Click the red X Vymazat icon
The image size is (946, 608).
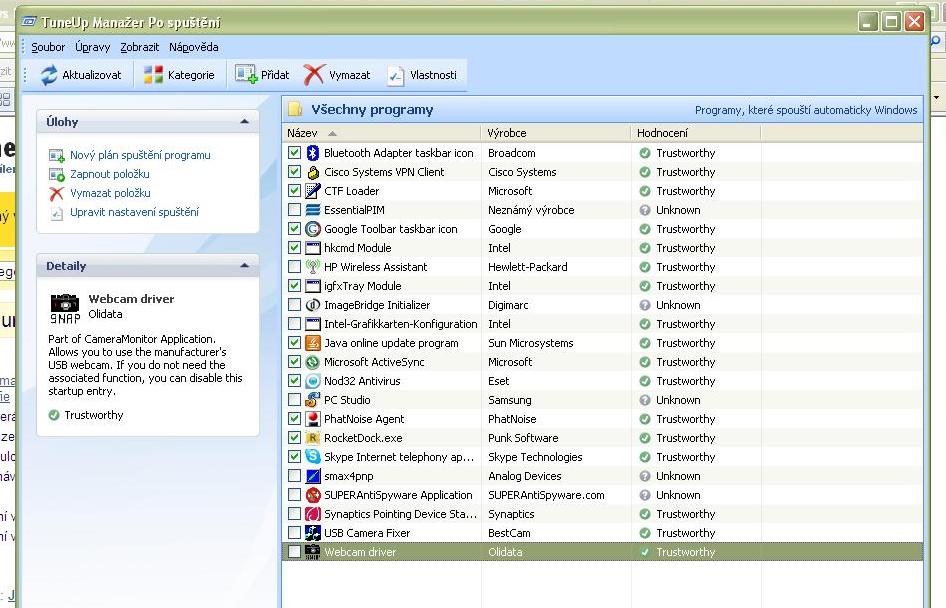point(314,75)
